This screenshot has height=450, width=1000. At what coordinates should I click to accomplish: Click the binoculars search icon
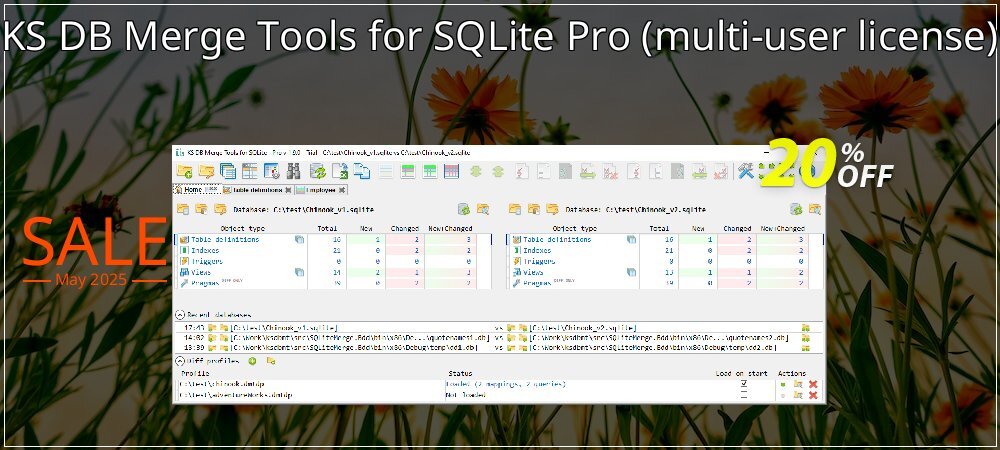click(x=293, y=171)
